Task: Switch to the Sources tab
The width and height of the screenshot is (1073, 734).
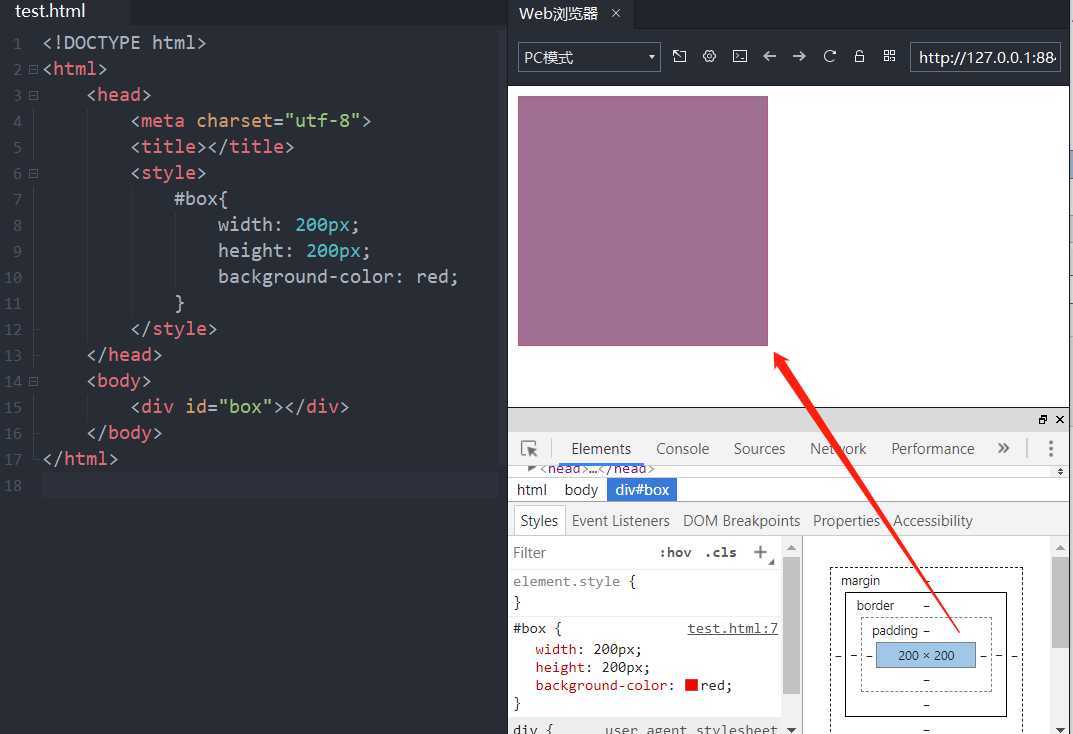Action: [759, 449]
